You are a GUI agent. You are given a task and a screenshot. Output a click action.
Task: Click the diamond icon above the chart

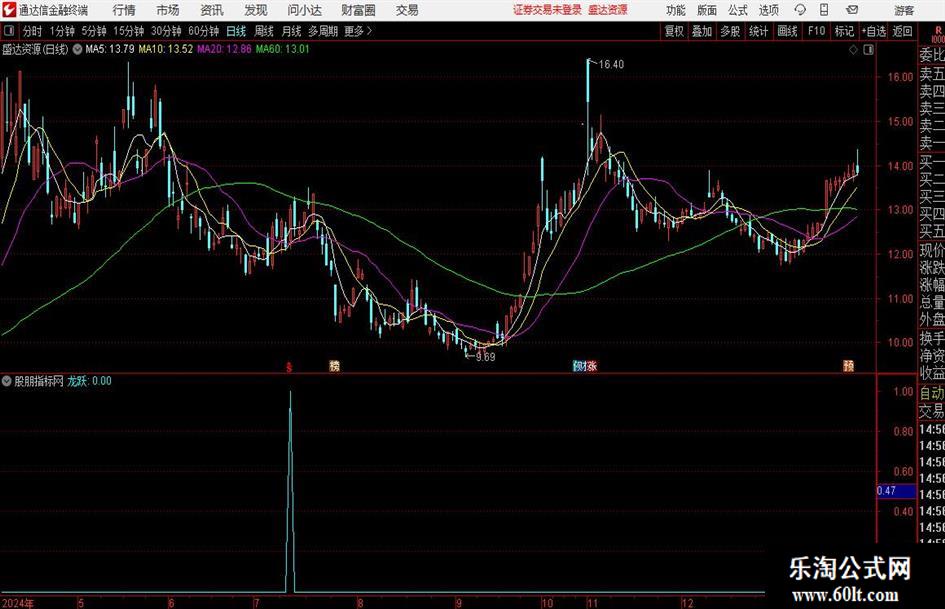(853, 50)
